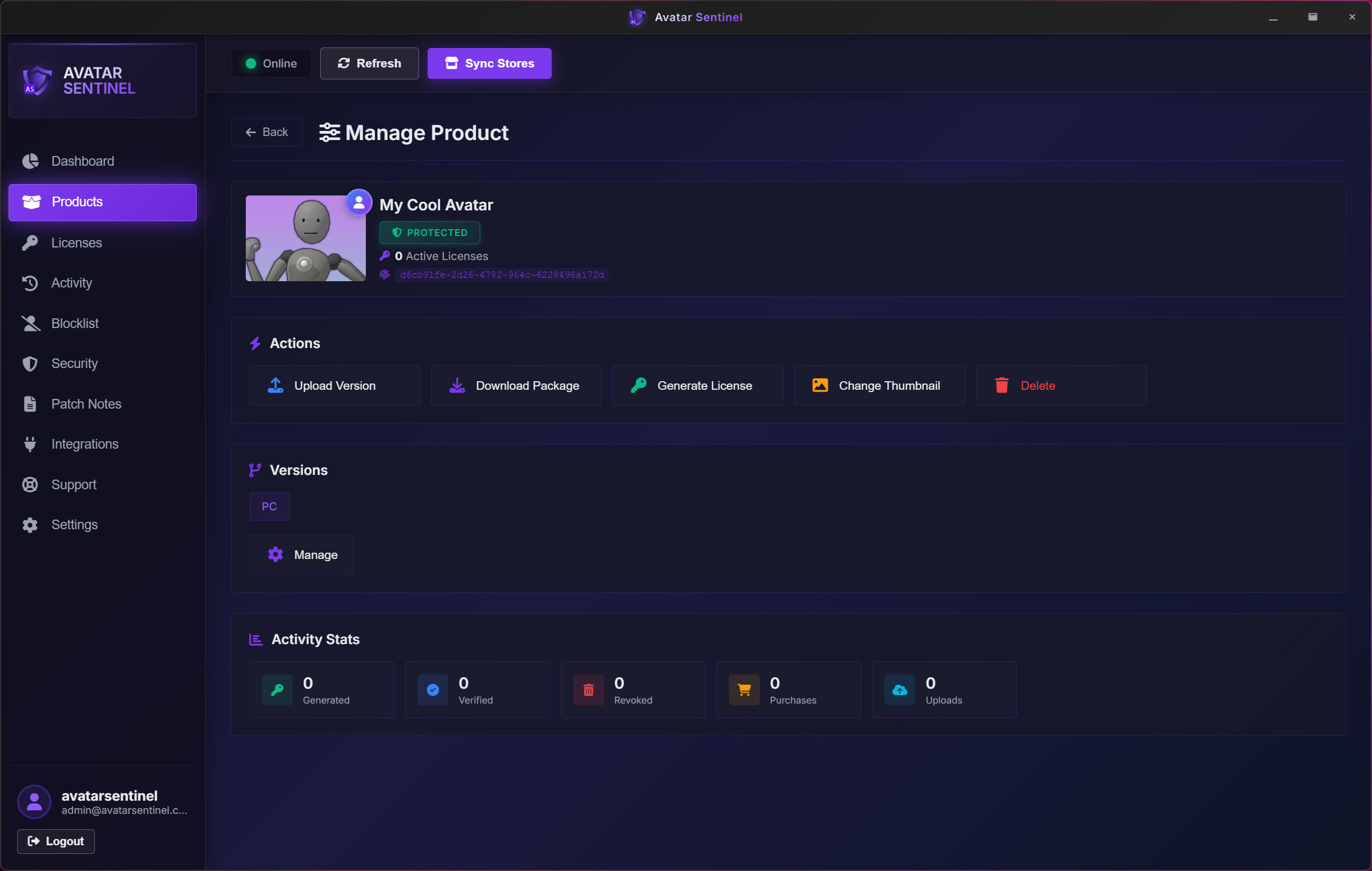Click the Patch Notes document icon
Screen dimensions: 1372x871
click(x=30, y=403)
